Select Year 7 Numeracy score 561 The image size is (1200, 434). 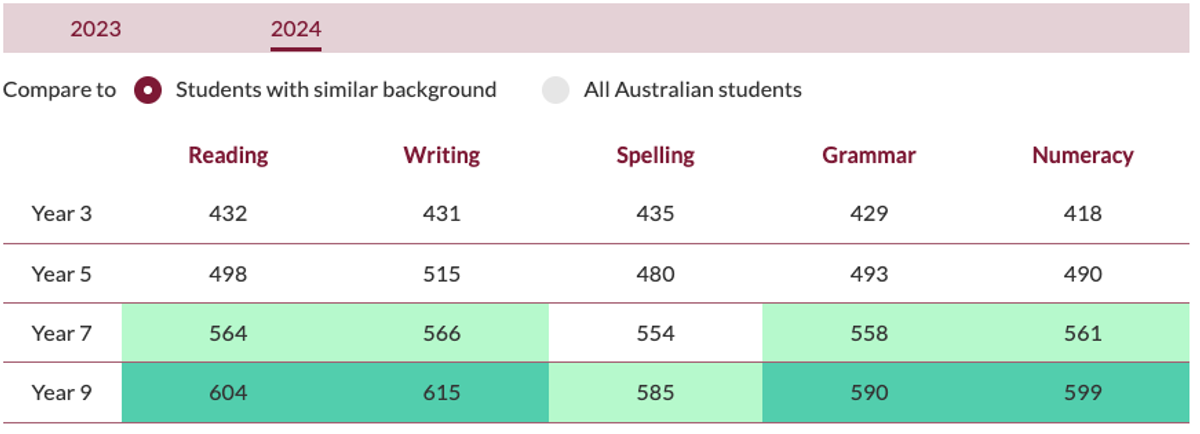[x=1083, y=333]
